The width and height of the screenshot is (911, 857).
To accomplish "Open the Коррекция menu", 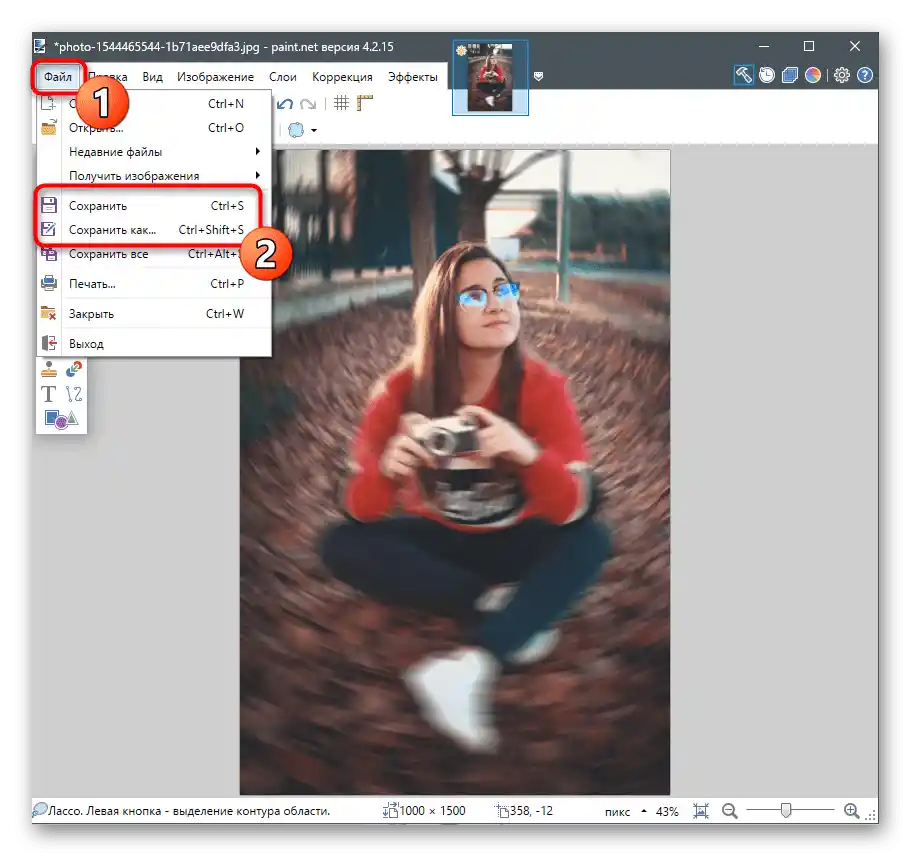I will pos(342,77).
